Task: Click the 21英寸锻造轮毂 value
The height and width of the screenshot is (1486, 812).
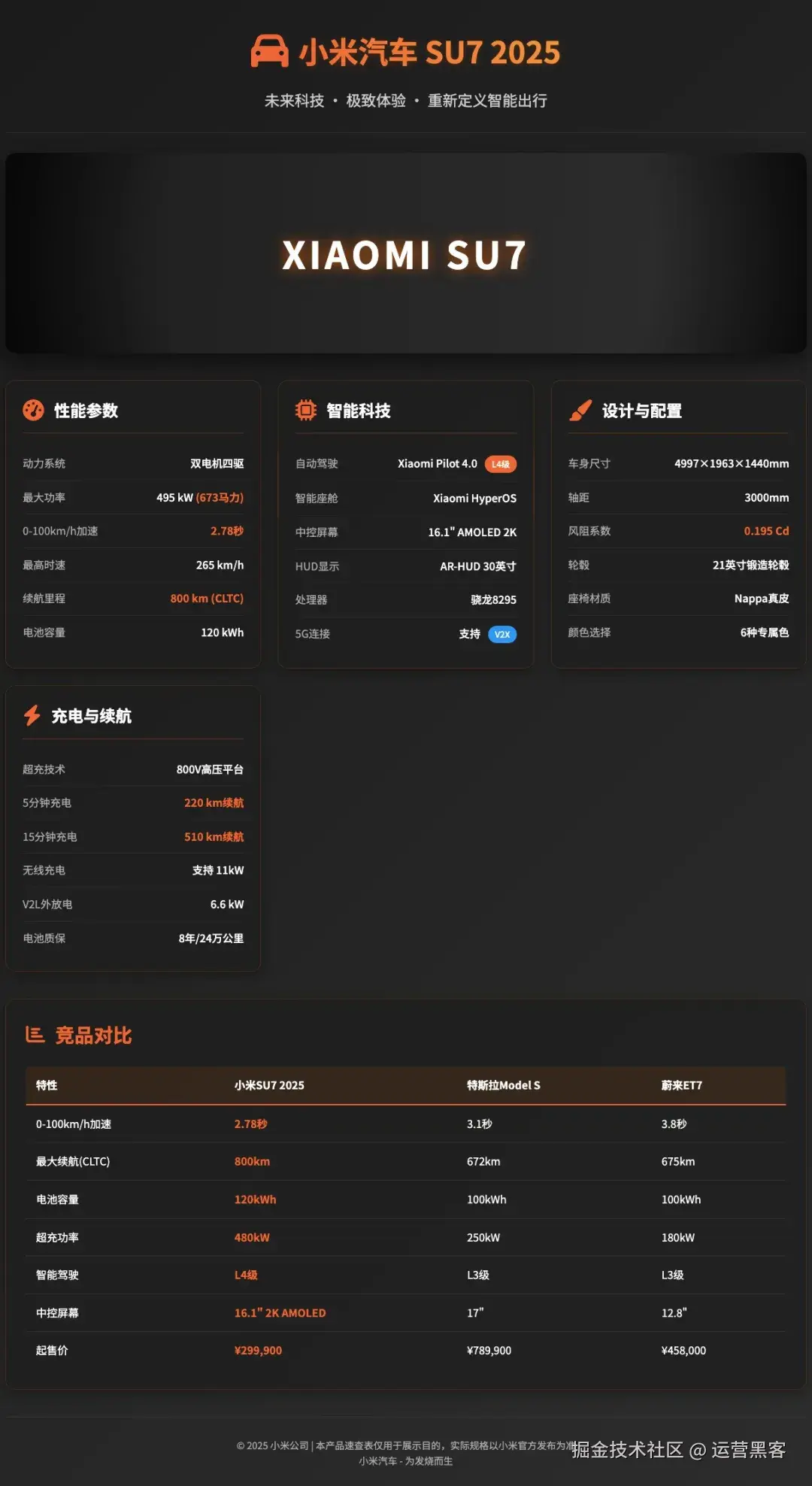Action: [x=751, y=565]
